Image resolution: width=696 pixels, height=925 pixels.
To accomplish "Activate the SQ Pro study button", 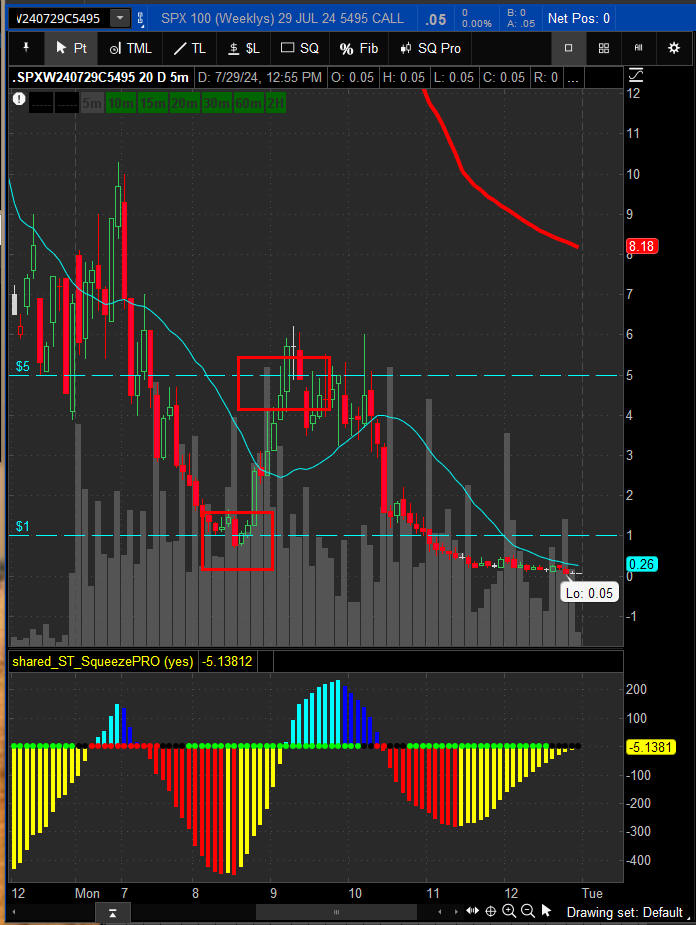I will point(430,48).
